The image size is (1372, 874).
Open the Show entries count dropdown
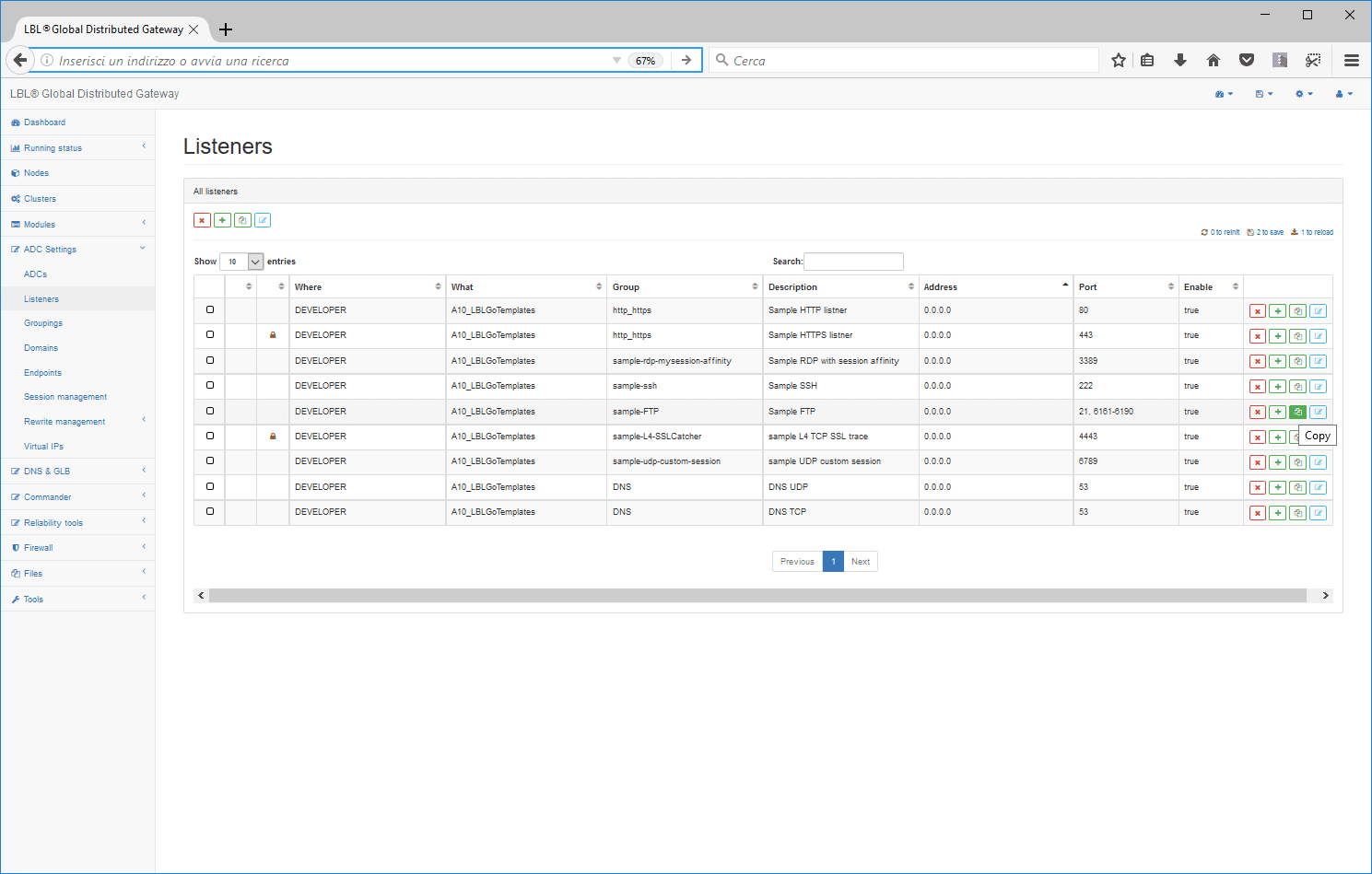point(241,262)
